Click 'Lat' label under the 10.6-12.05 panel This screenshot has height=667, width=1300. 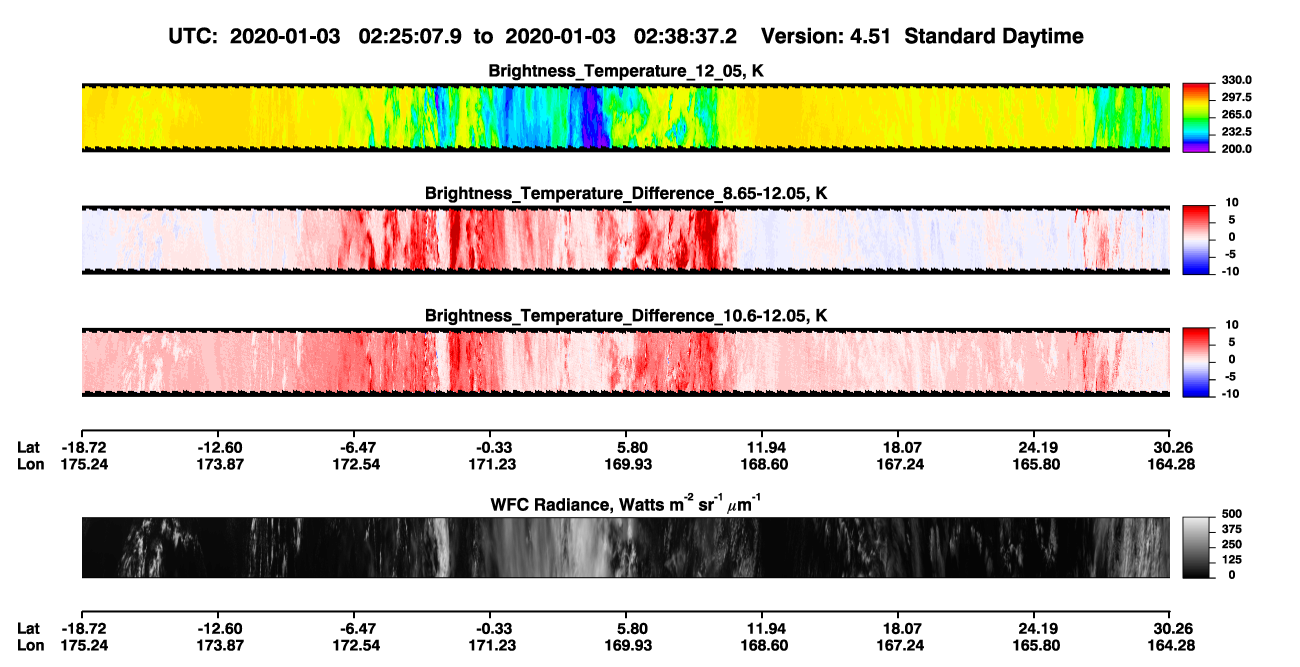point(29,447)
